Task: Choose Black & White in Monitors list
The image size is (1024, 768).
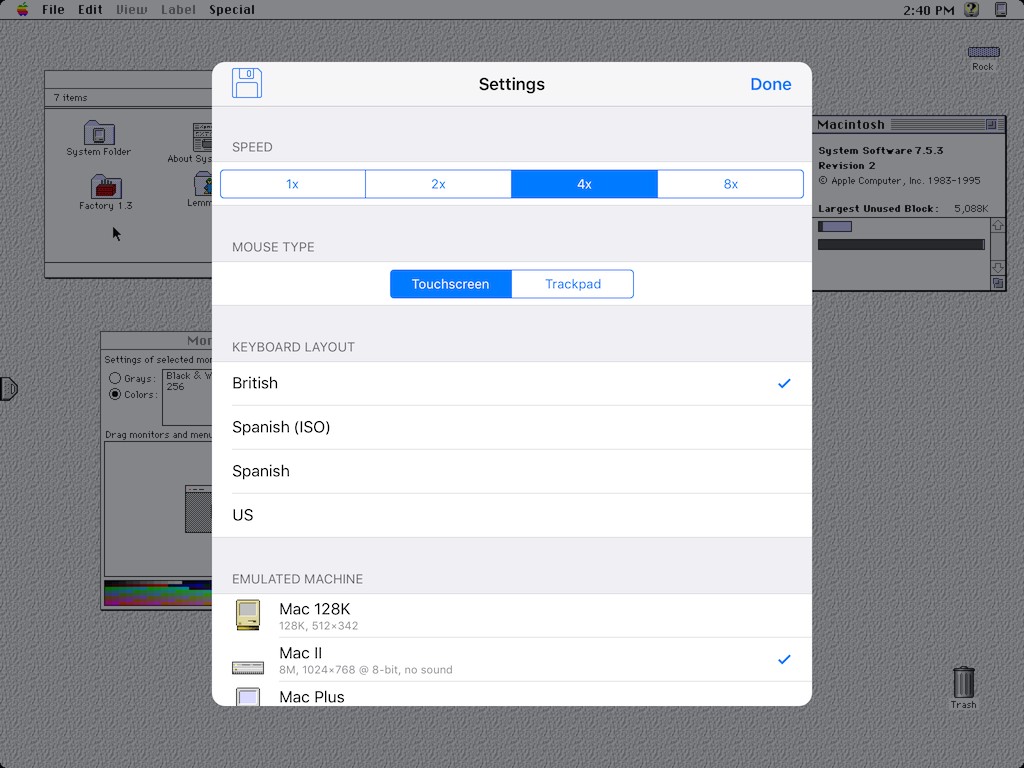Action: click(x=188, y=376)
